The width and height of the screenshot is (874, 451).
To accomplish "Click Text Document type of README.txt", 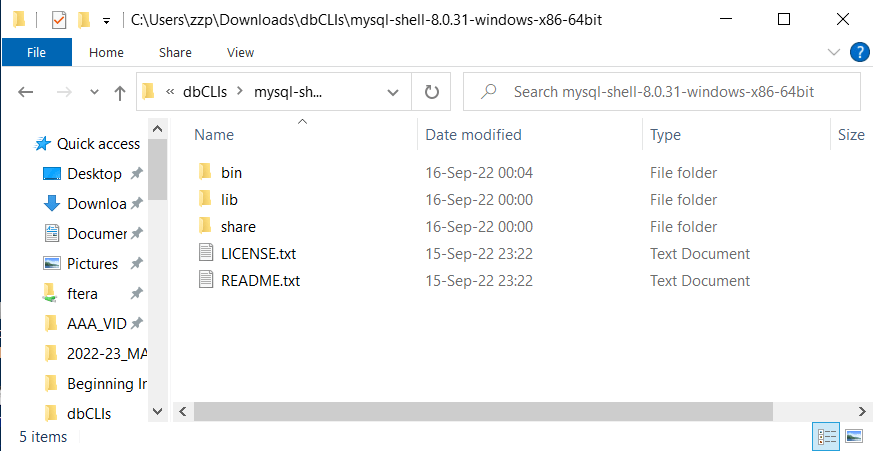I will click(700, 280).
